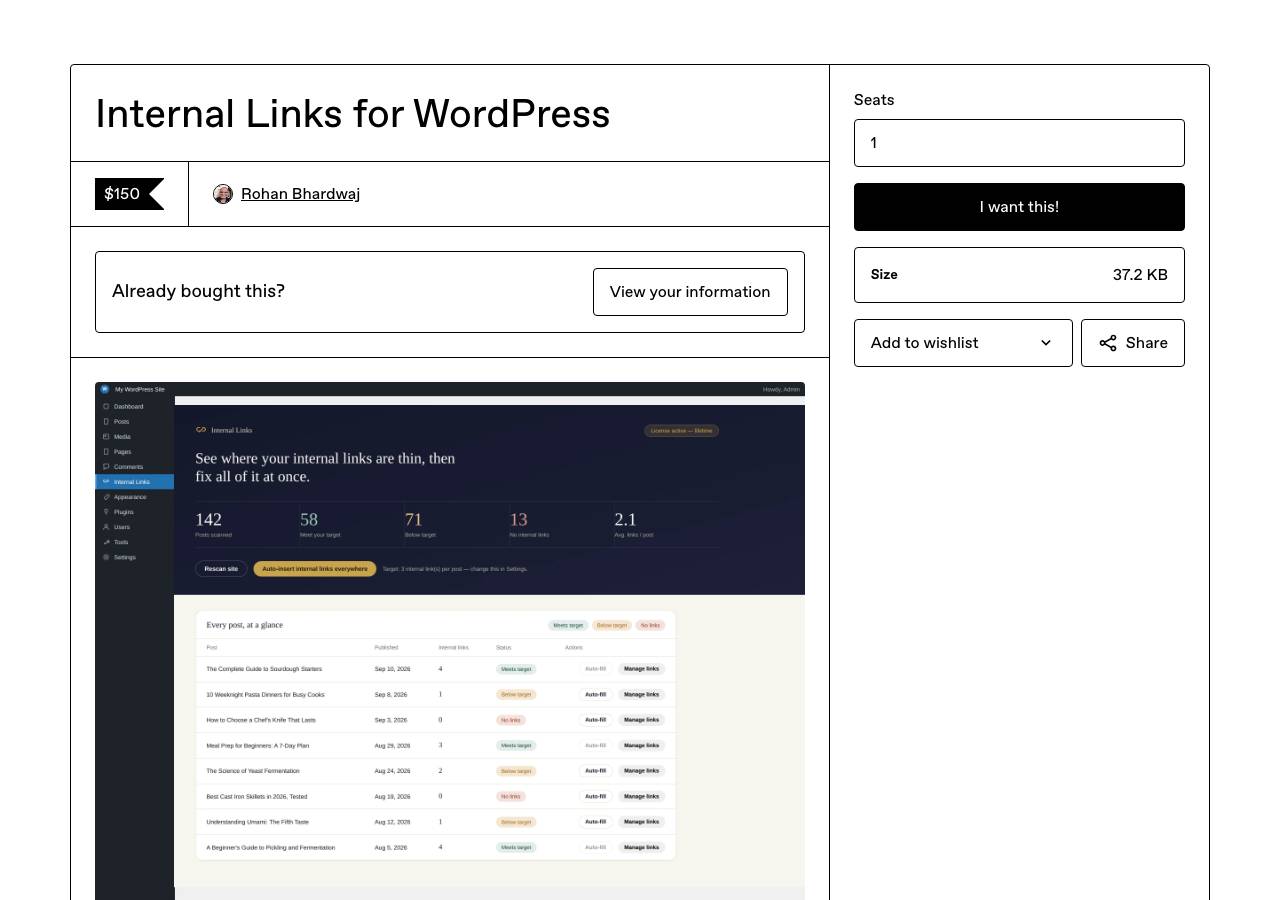
Task: Click the Seats label
Action: (x=874, y=100)
